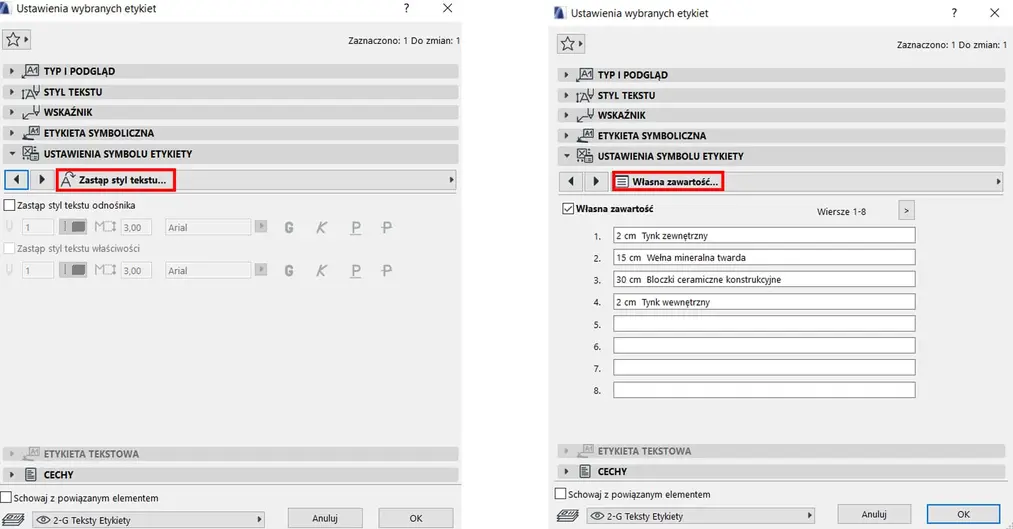The height and width of the screenshot is (529, 1013).
Task: Expand WSKAŹNIK panel in left dialog
Action: pyautogui.click(x=231, y=112)
